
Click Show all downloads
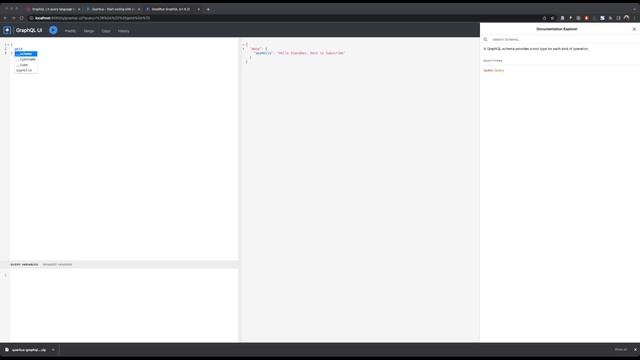pos(620,349)
